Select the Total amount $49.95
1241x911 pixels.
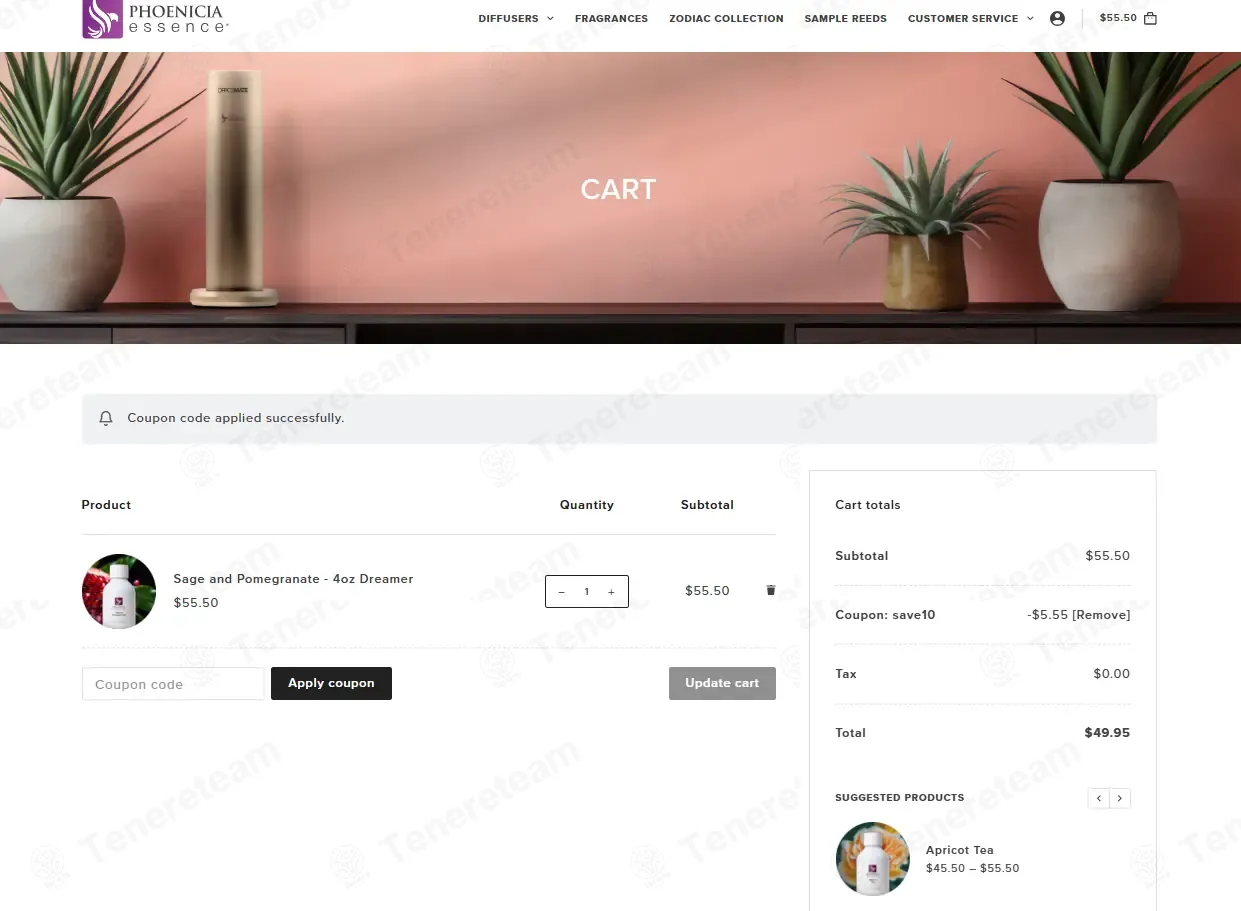tap(1107, 733)
